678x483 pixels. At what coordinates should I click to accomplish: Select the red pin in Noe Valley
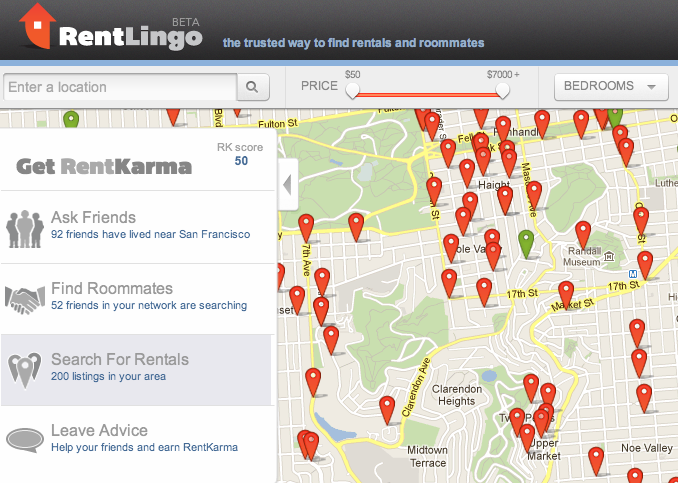tap(596, 460)
